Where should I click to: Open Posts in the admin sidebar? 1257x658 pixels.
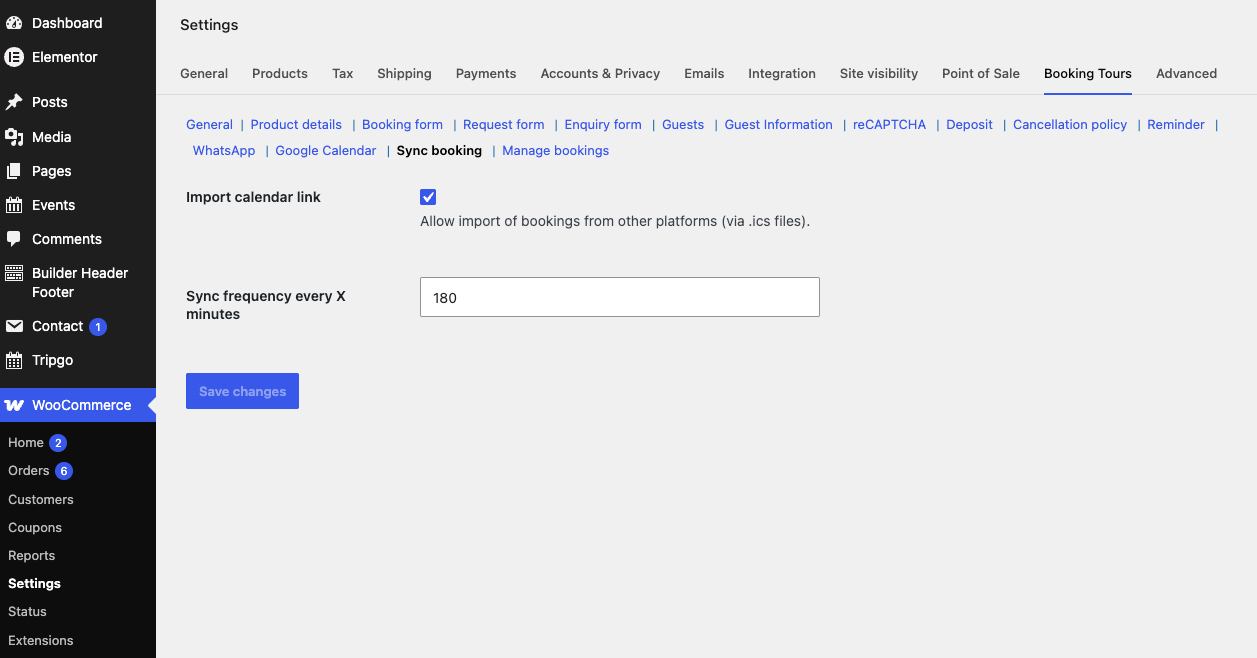(x=50, y=102)
